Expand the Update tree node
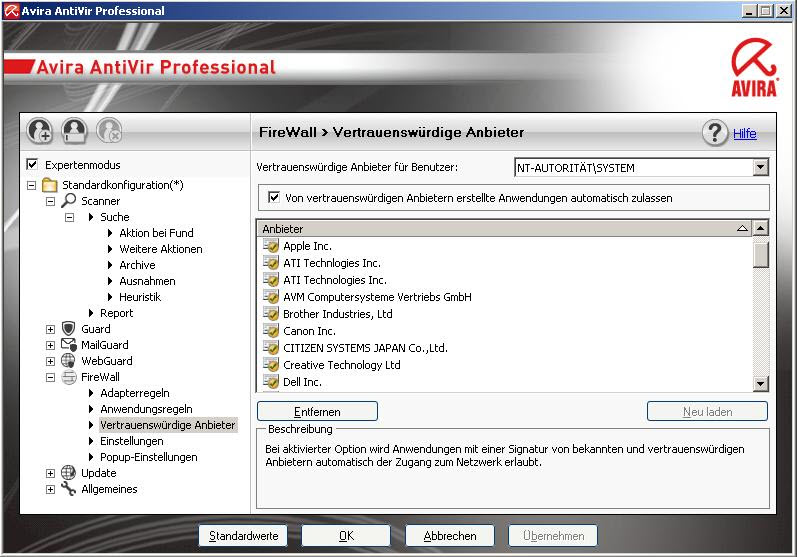Image resolution: width=797 pixels, height=557 pixels. [x=50, y=474]
